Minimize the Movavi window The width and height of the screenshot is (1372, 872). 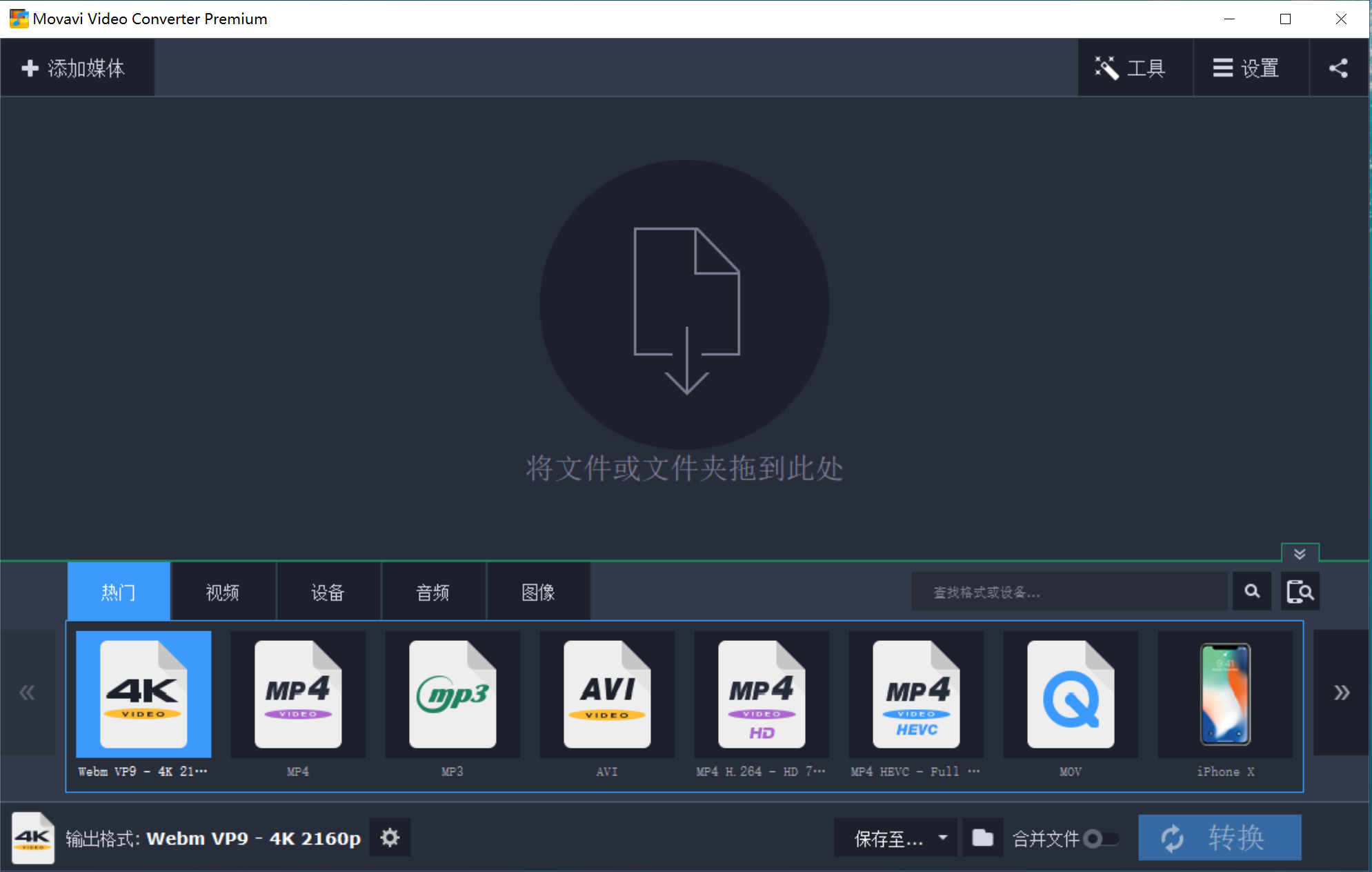tap(1229, 19)
